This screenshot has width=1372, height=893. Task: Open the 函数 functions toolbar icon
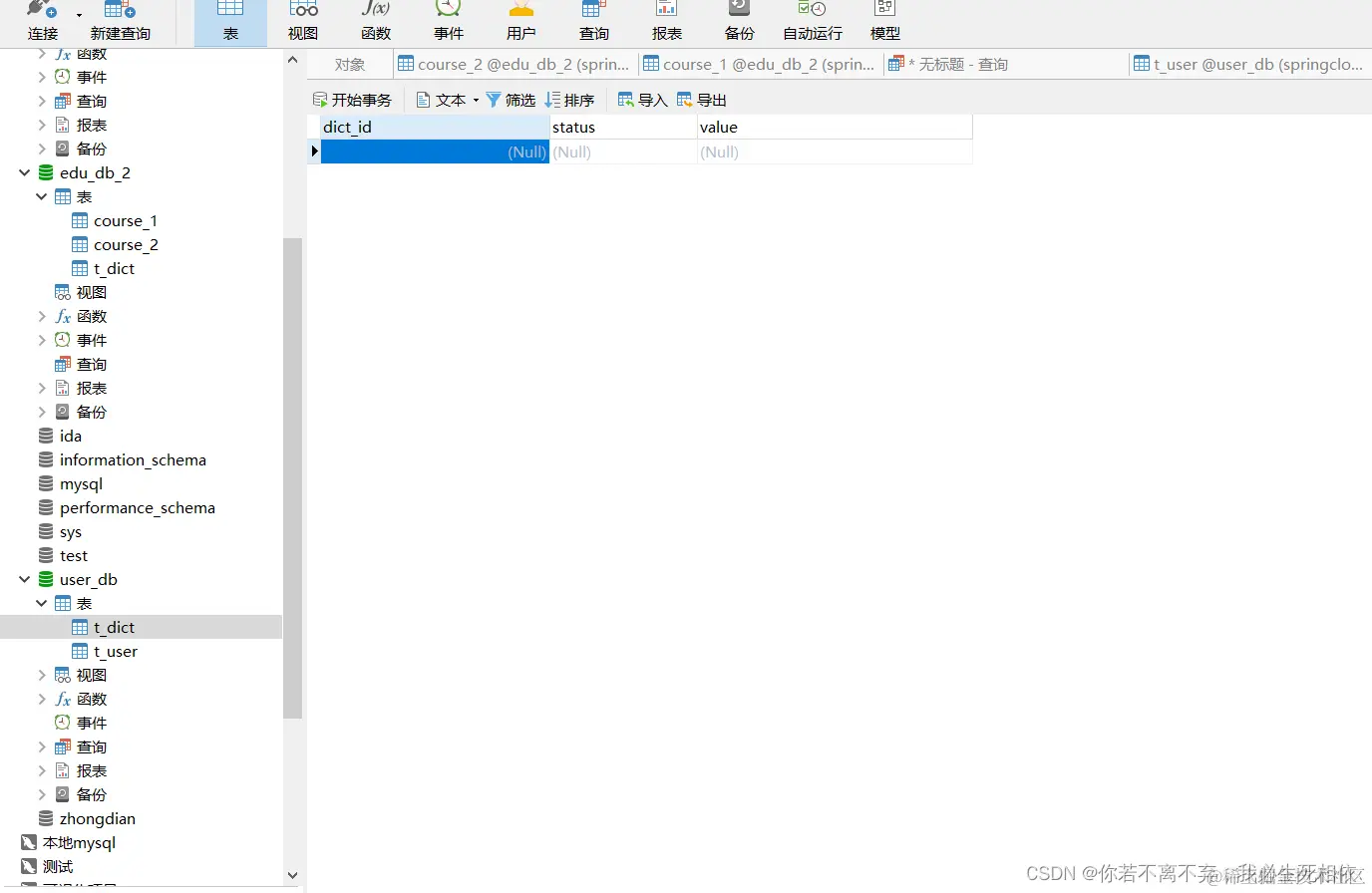(x=376, y=21)
